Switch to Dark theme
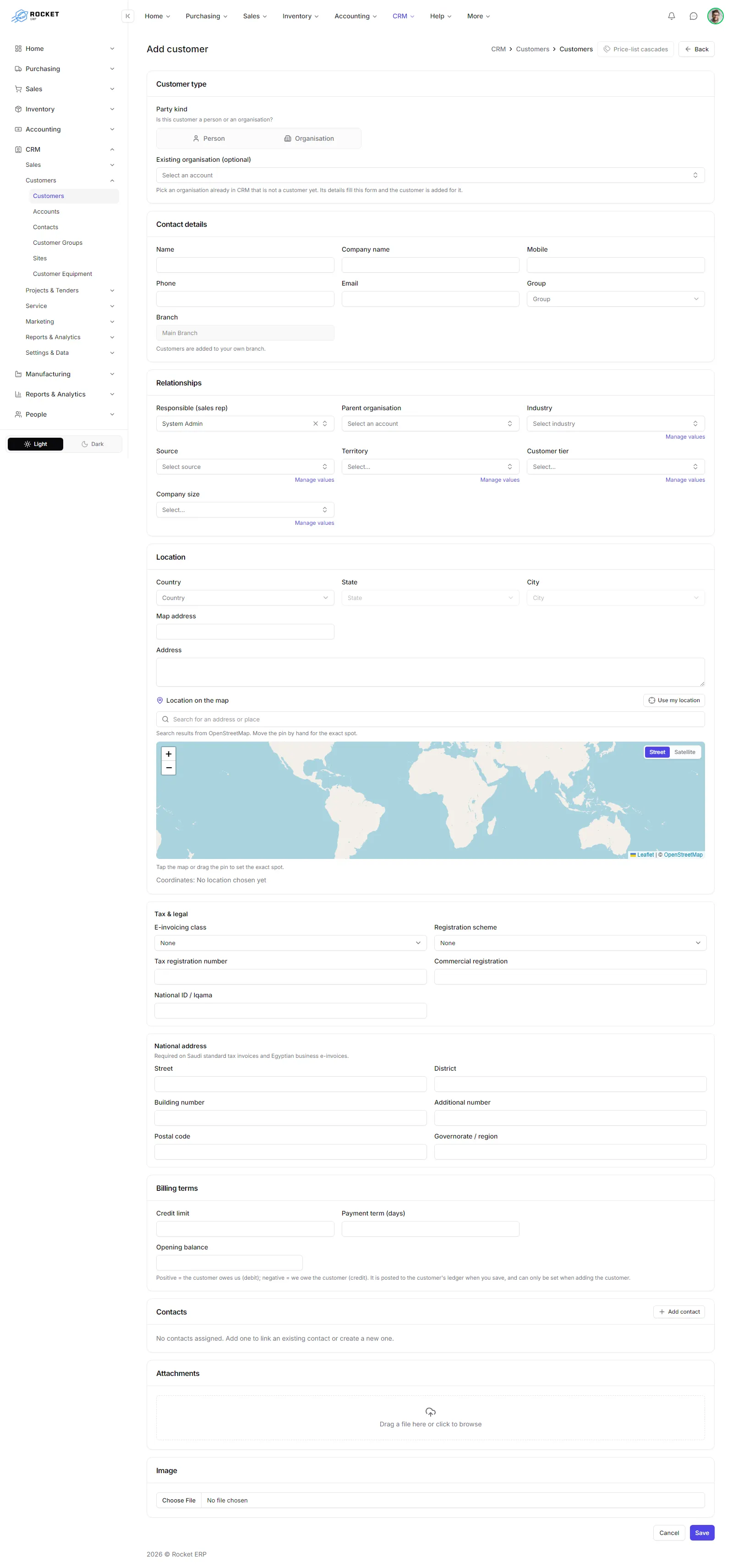The width and height of the screenshot is (733, 1568). click(93, 444)
